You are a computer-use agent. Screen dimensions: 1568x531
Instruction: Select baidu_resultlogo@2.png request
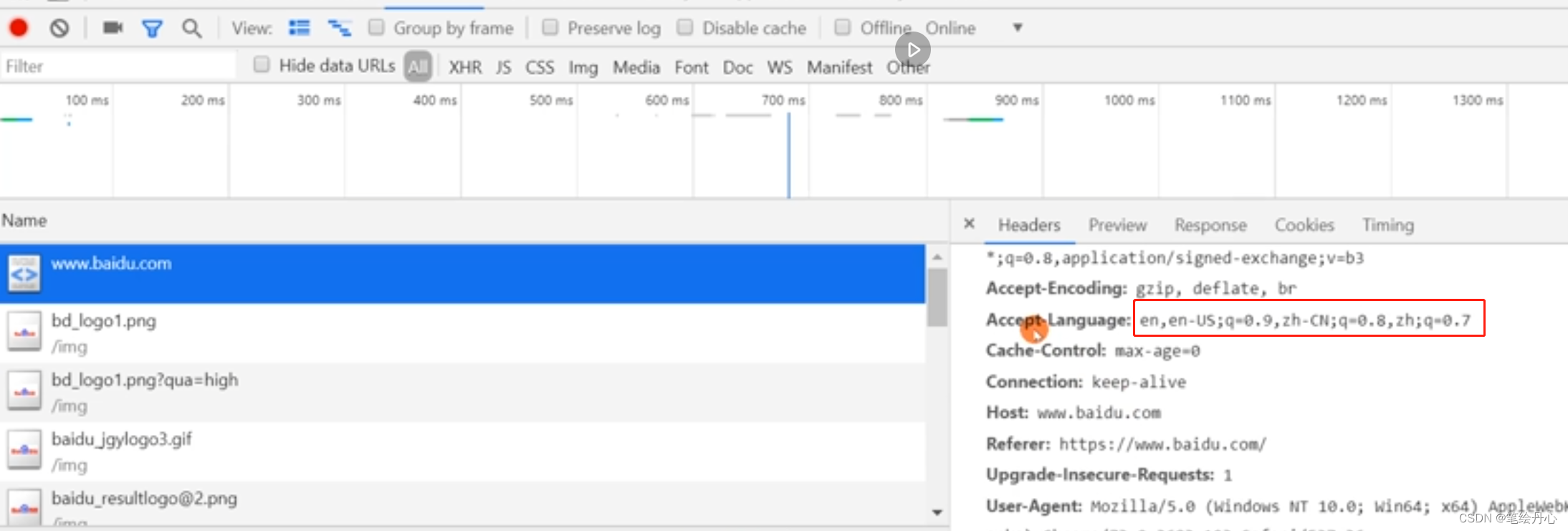pos(463,504)
